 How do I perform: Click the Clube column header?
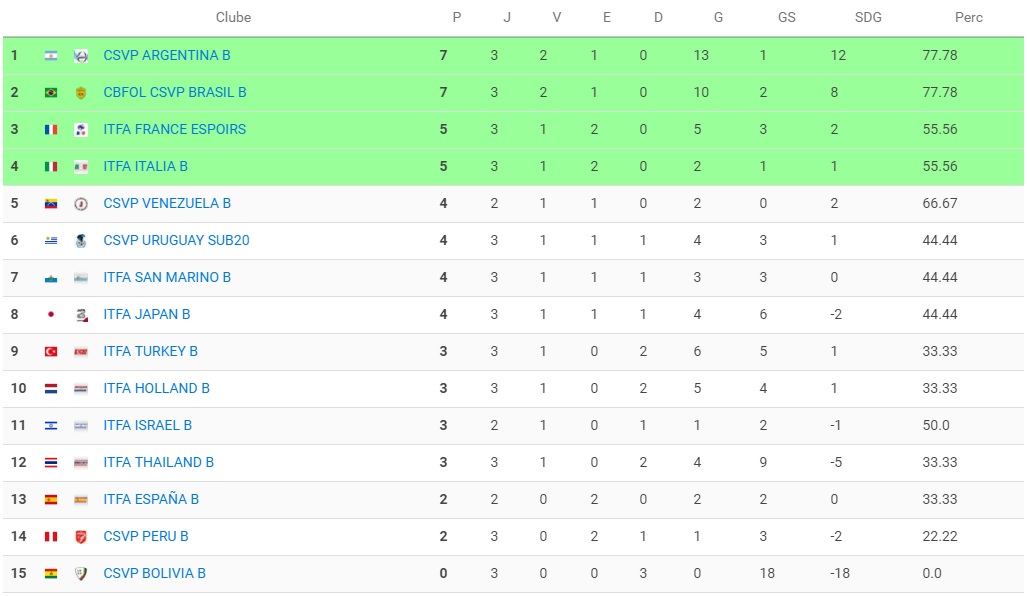(x=233, y=17)
